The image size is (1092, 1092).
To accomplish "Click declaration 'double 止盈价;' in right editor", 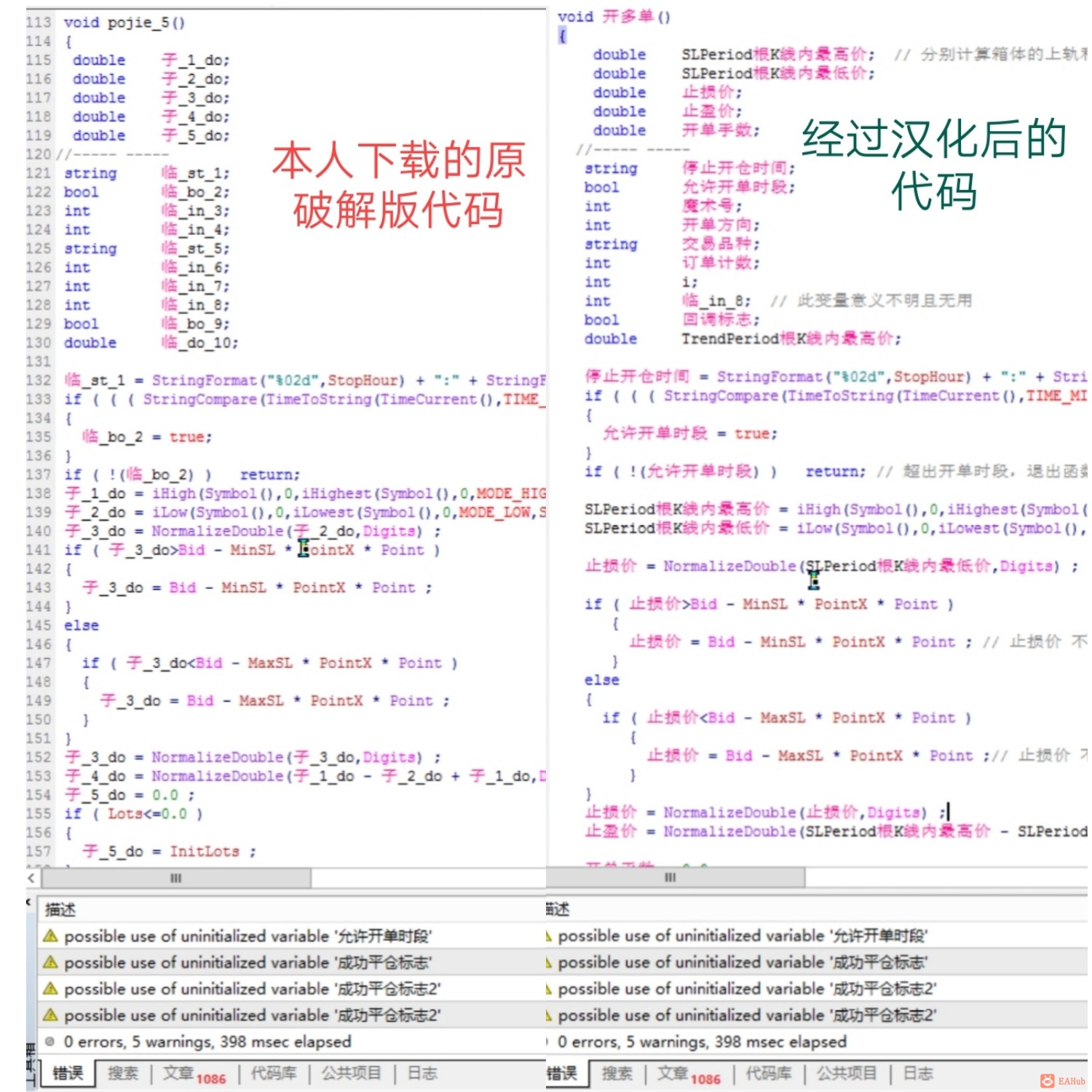I will [668, 111].
